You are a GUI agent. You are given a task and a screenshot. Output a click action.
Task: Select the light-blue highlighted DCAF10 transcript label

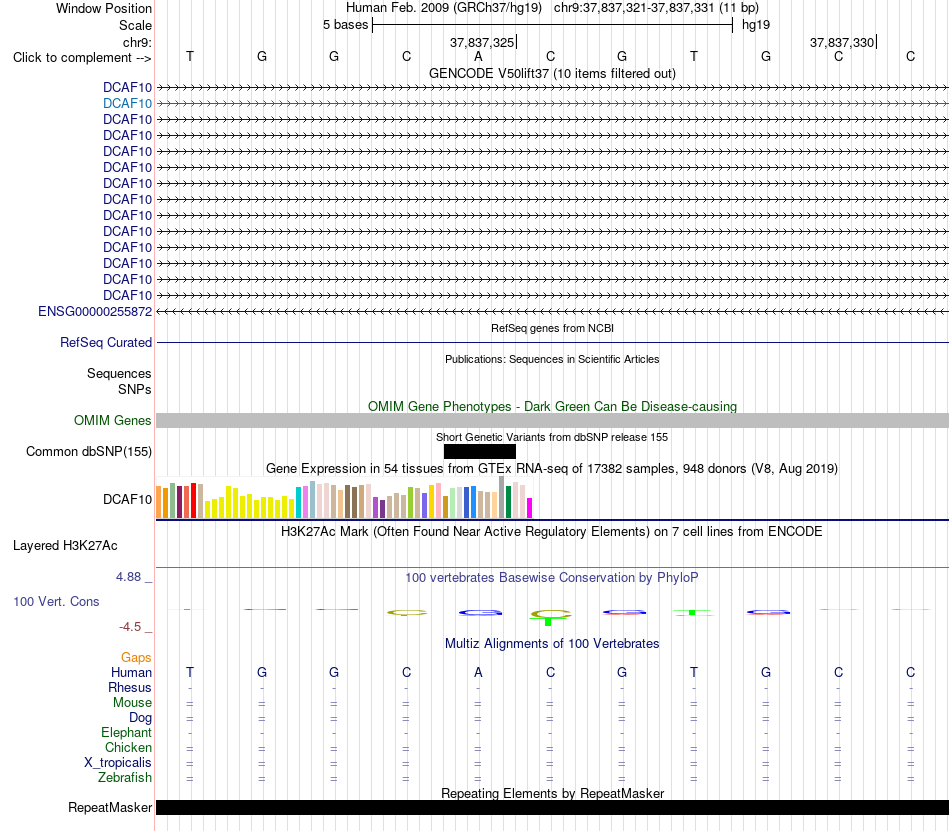coord(127,104)
